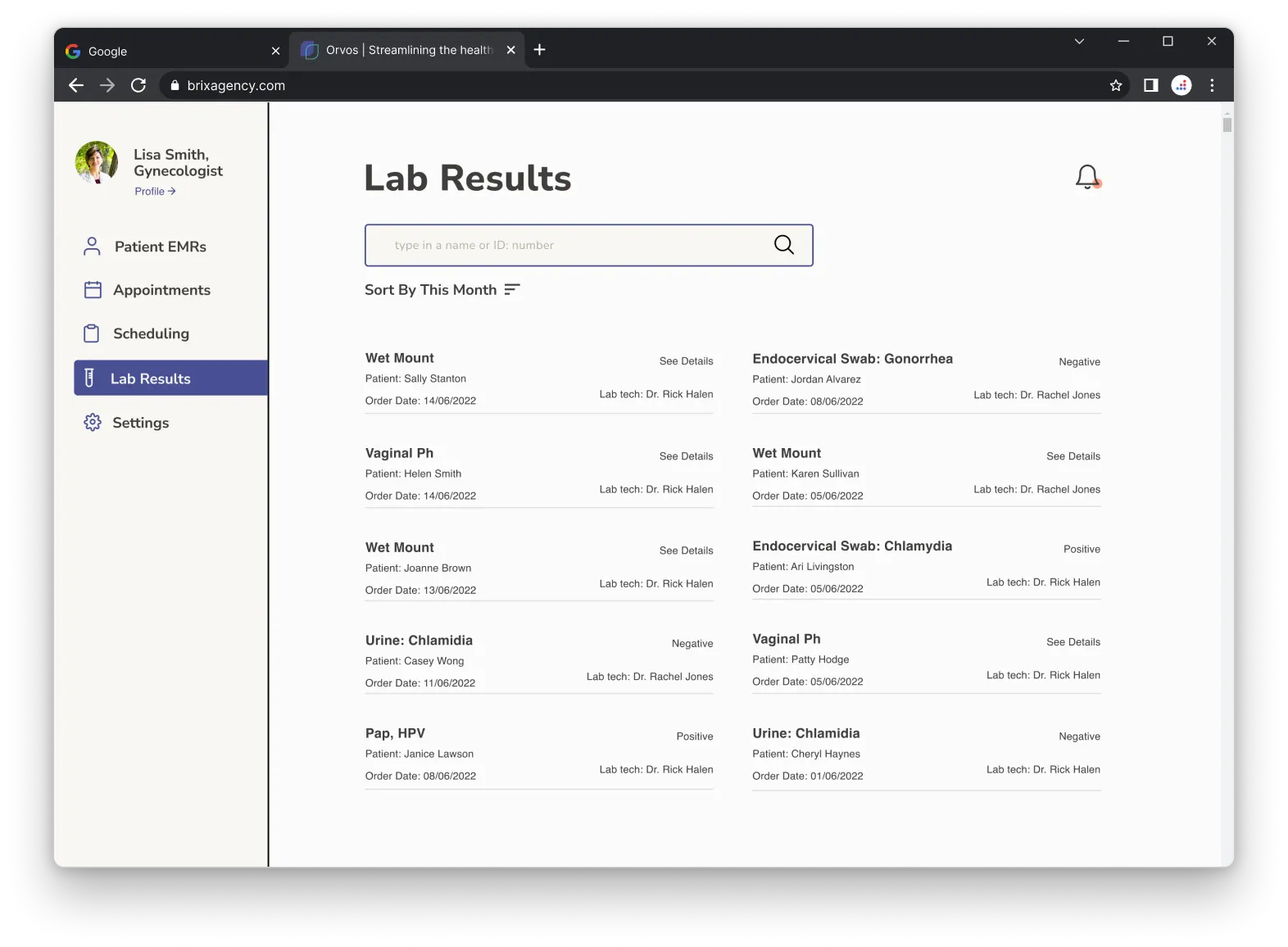The width and height of the screenshot is (1288, 947).
Task: Click the sort filter lines icon
Action: [x=512, y=290]
